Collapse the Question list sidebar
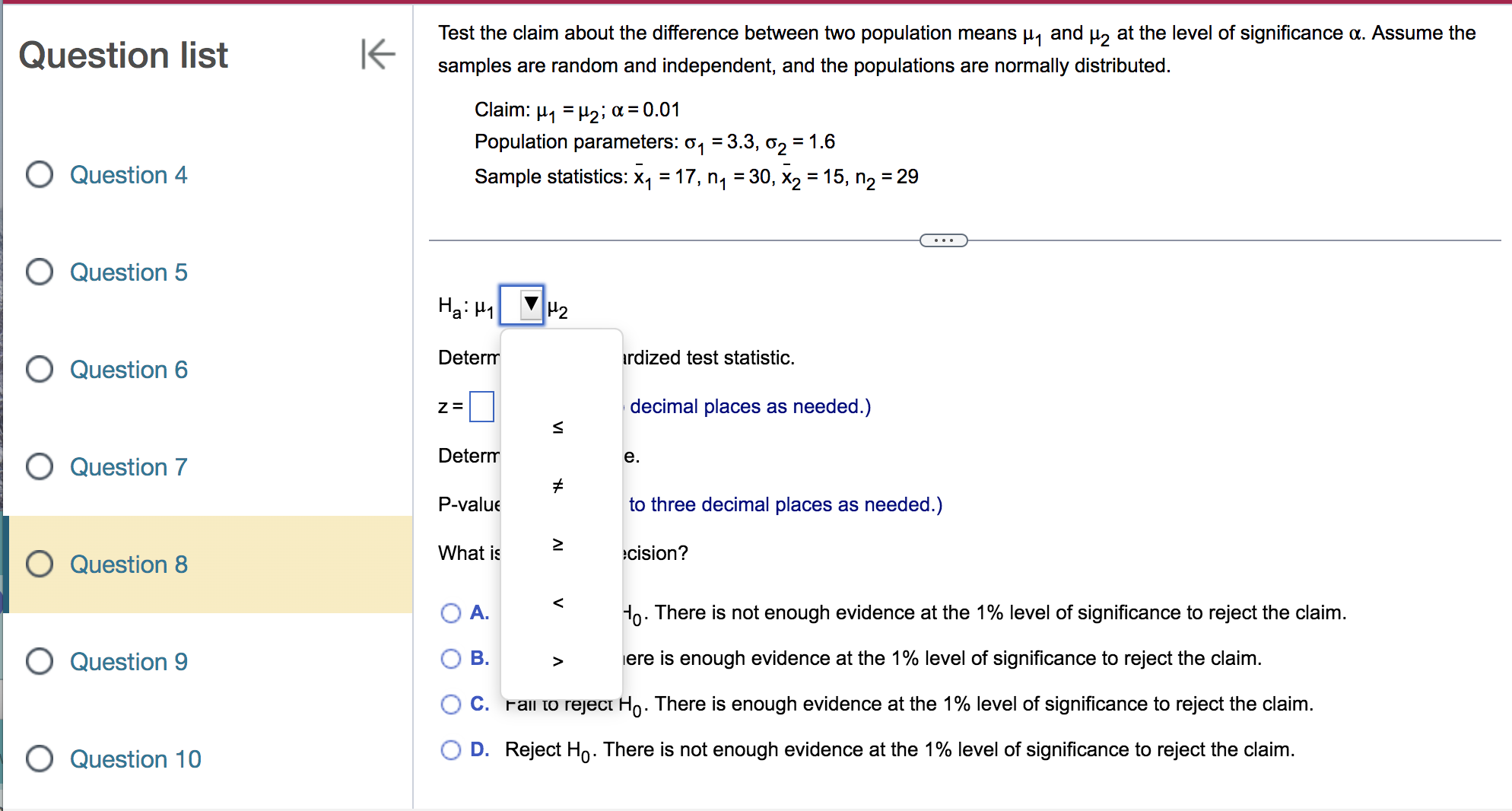This screenshot has height=811, width=1512. coord(378,55)
